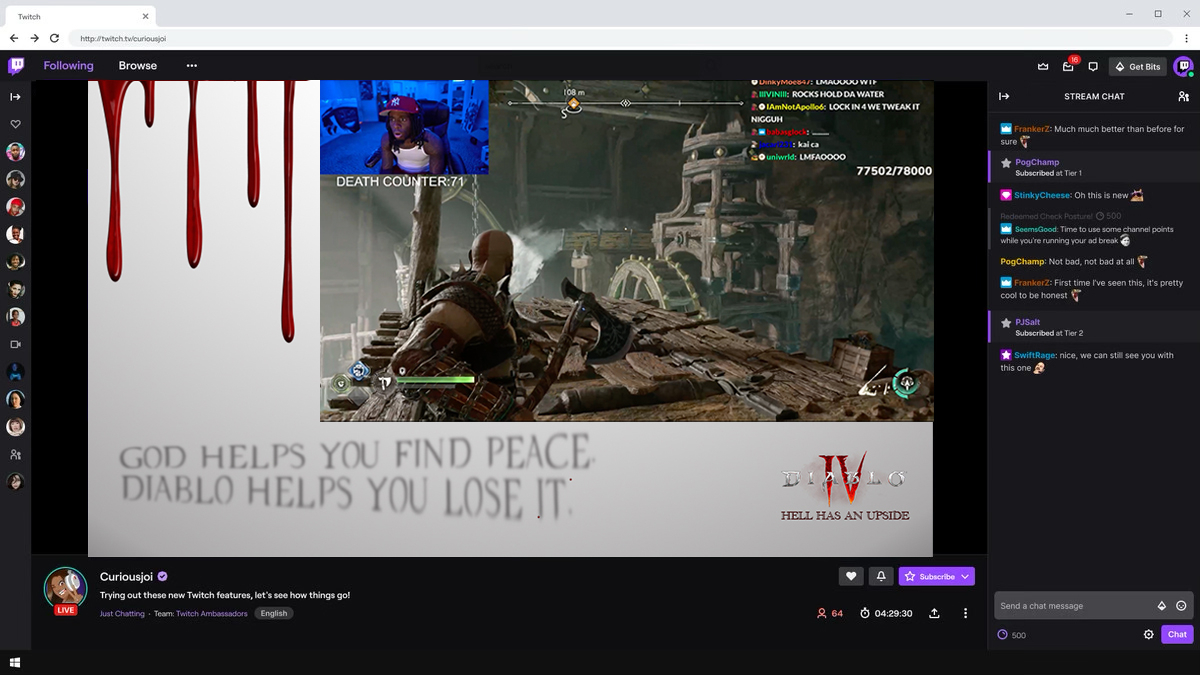Click the Bits icon in chat input
Screen dimensions: 1200x675
click(1162, 606)
